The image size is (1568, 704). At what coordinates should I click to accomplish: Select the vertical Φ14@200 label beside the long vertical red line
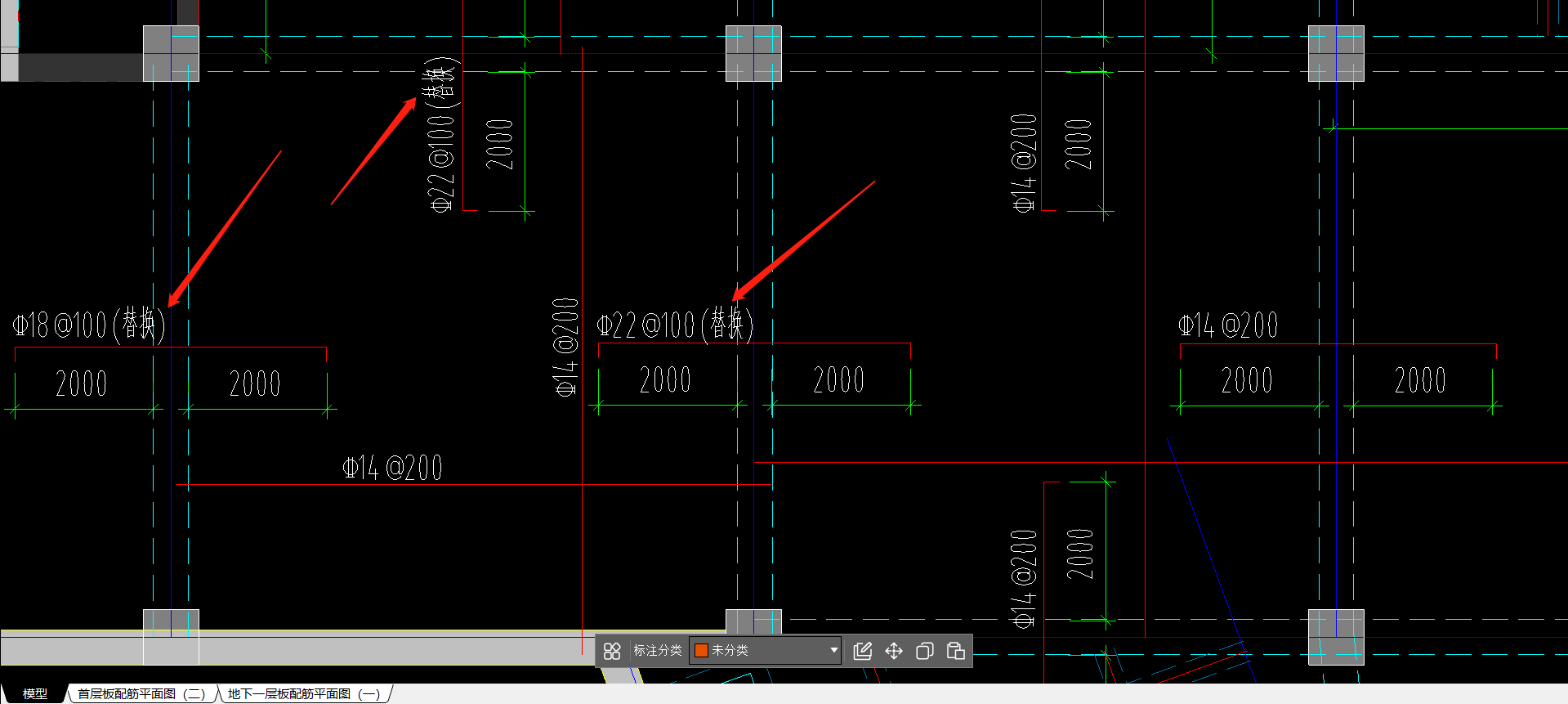point(566,348)
